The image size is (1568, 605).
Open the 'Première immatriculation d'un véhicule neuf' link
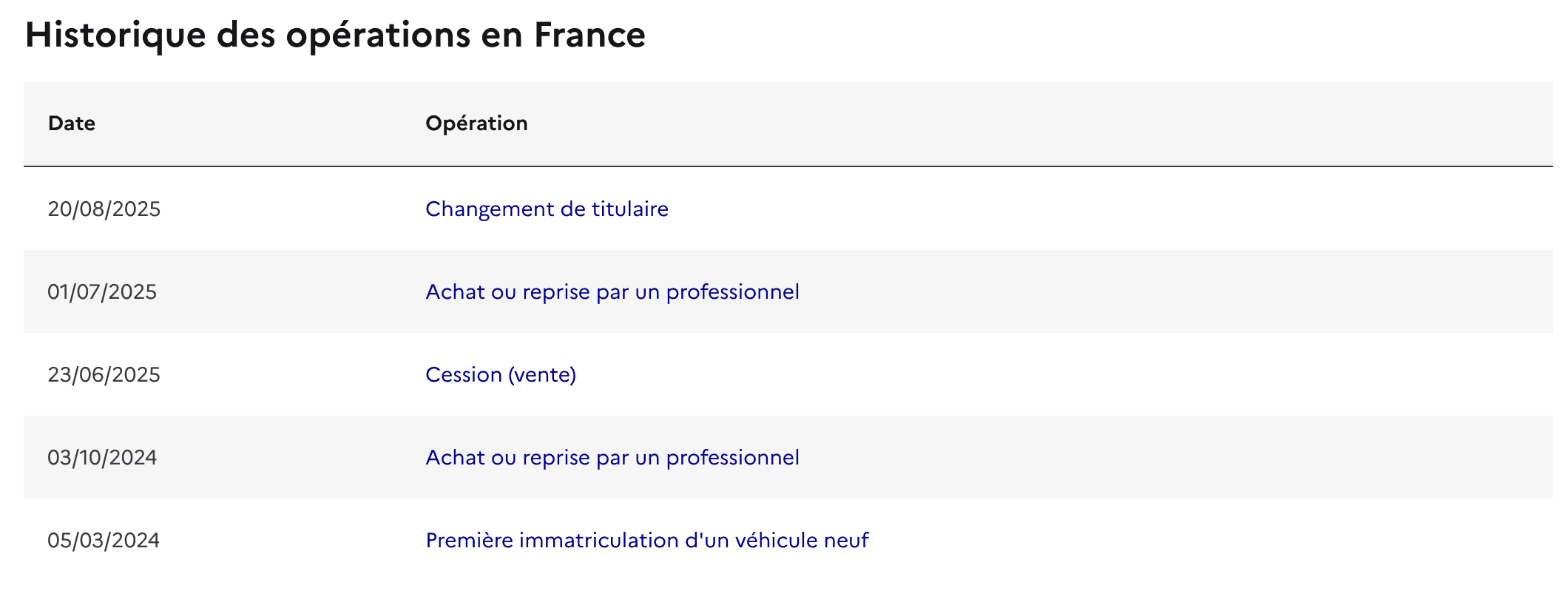pos(647,541)
